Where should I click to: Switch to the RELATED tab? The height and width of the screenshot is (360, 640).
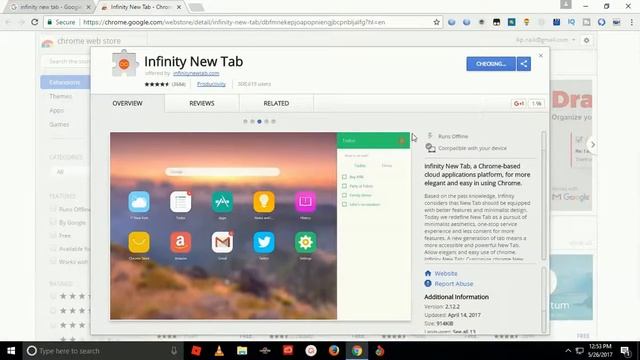click(276, 103)
